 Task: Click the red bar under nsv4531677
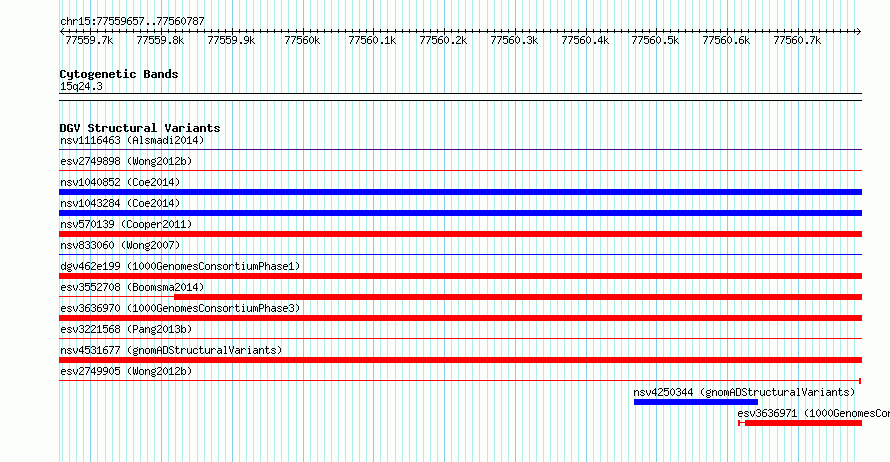point(460,360)
